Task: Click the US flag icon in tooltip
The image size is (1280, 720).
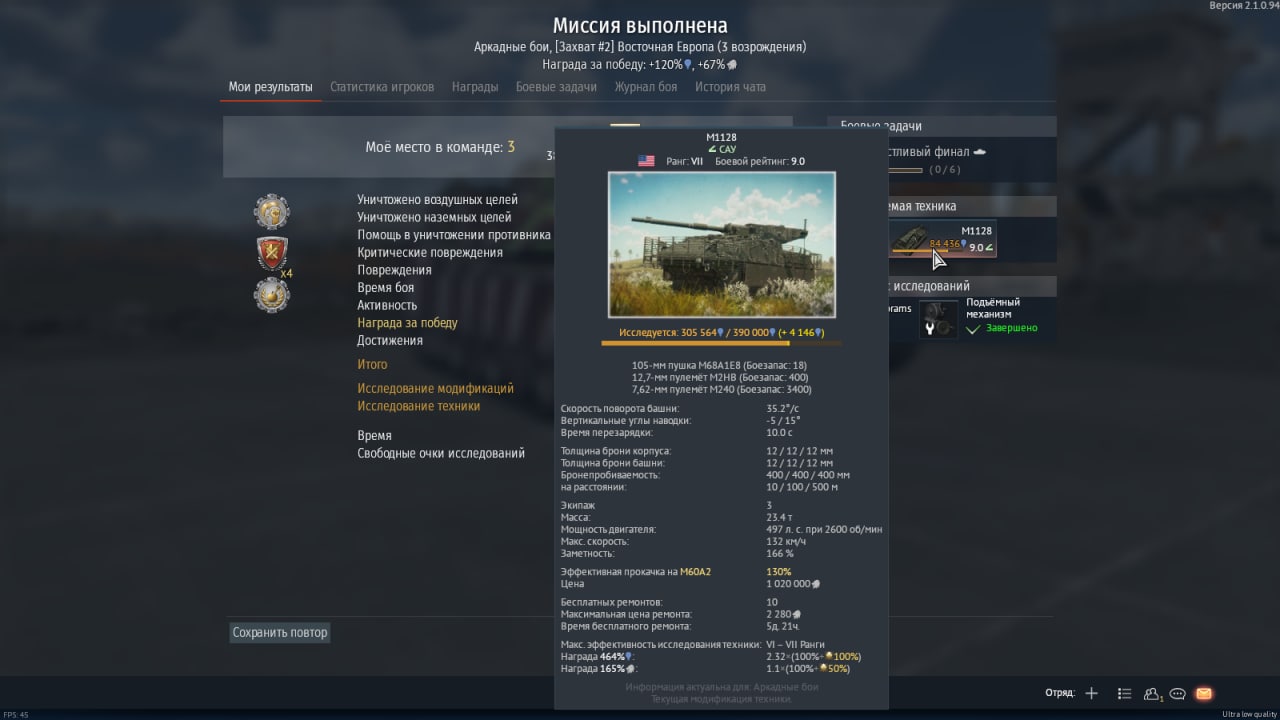Action: (646, 161)
